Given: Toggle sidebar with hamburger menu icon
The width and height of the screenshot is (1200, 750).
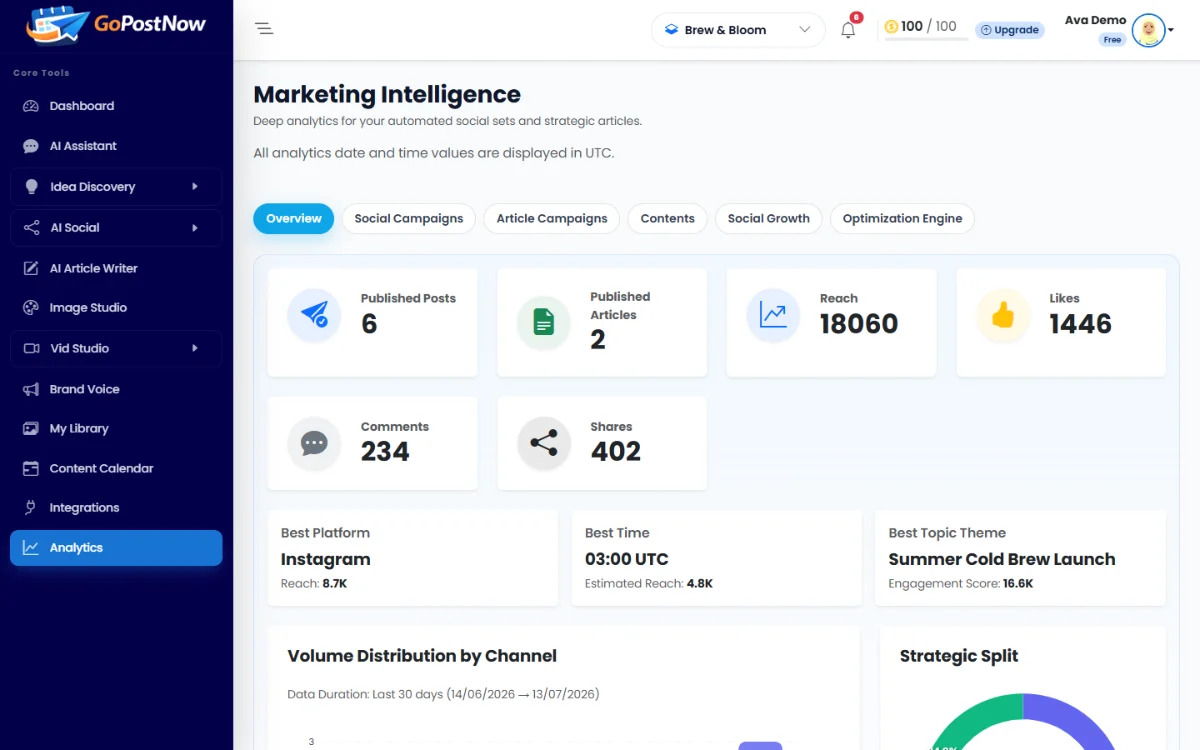Looking at the screenshot, I should [264, 29].
